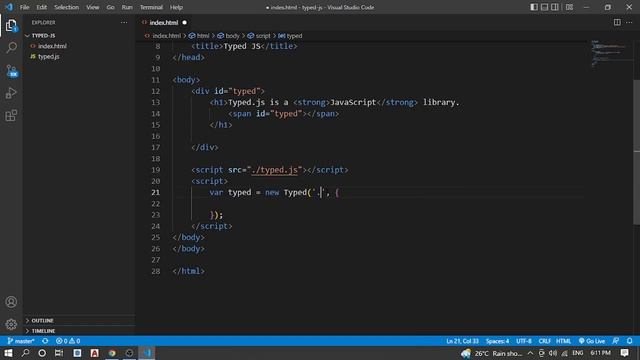Select html in the breadcrumb

(199, 36)
